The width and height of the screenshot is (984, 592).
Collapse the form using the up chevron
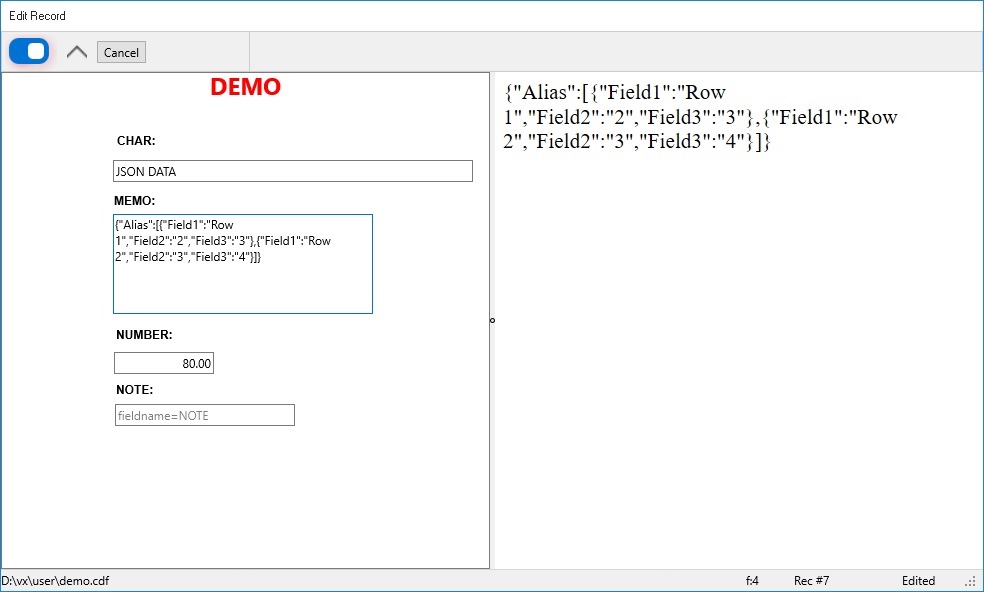75,50
